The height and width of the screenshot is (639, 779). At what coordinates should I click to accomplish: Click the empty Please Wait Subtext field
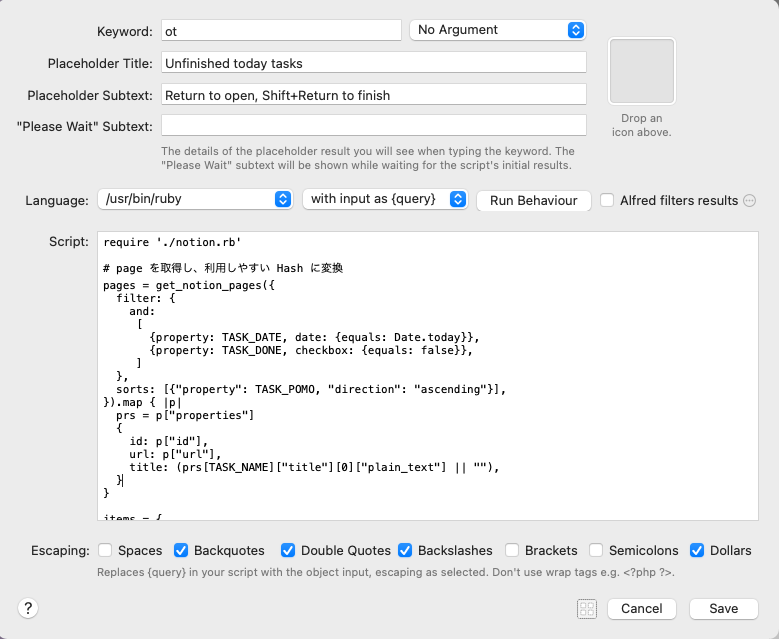tap(374, 126)
